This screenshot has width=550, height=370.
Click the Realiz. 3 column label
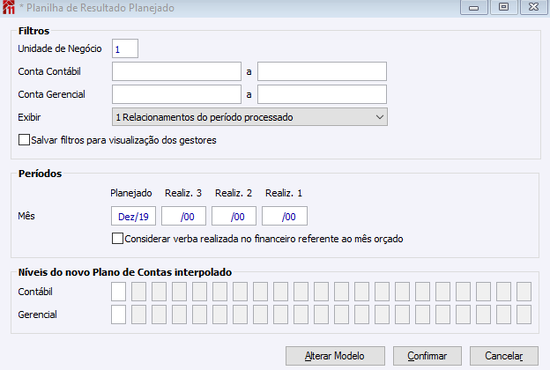point(183,193)
